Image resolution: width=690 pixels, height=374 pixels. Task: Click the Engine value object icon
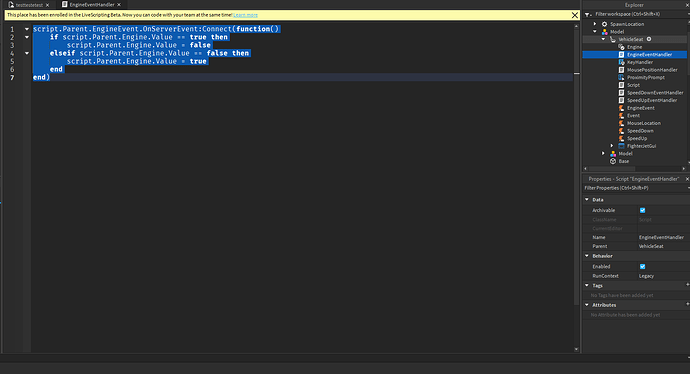point(621,47)
